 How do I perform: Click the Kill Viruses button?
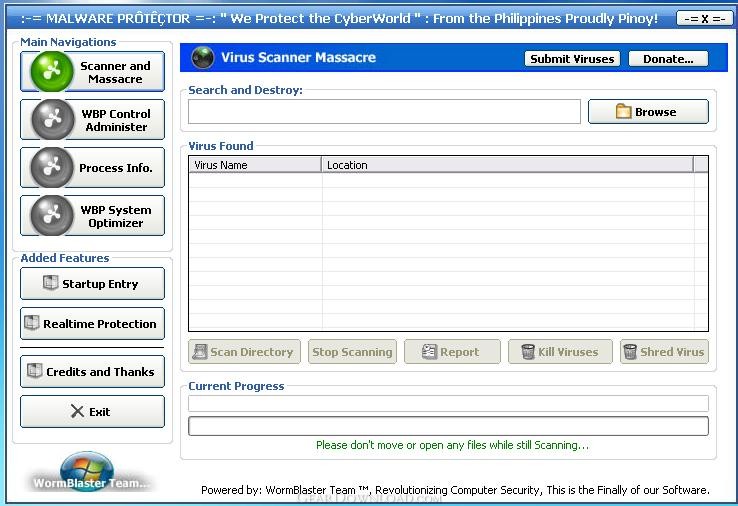click(x=560, y=352)
